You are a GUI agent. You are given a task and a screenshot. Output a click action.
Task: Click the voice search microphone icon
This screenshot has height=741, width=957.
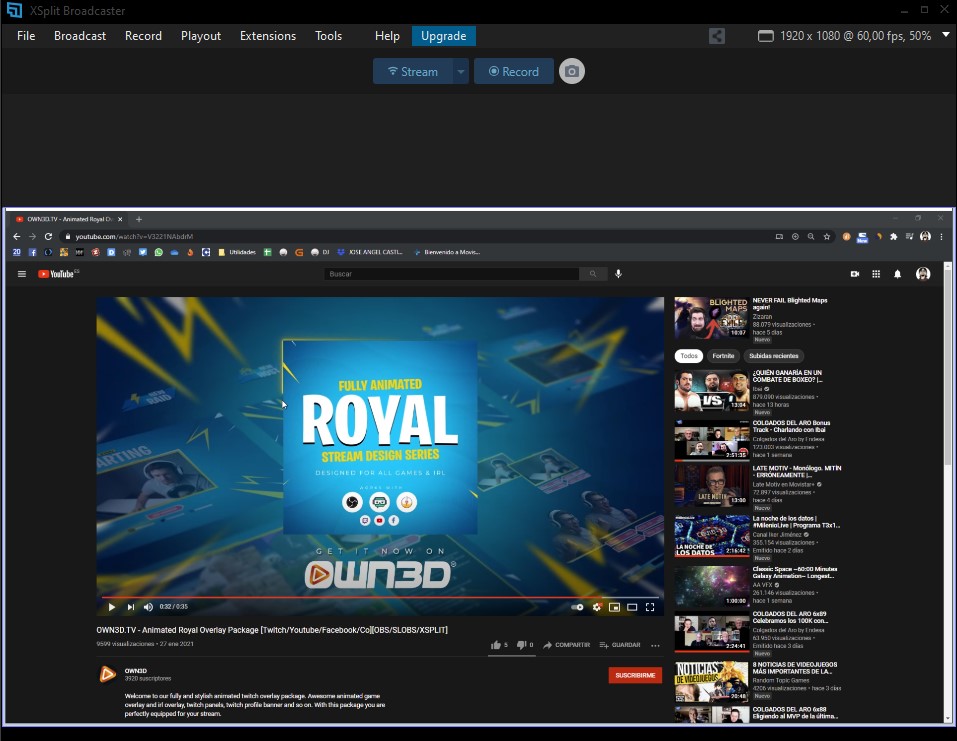tap(619, 274)
